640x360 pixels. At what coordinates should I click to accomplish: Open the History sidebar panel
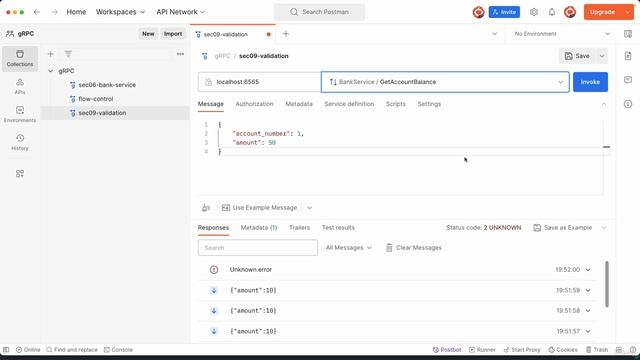click(x=20, y=142)
